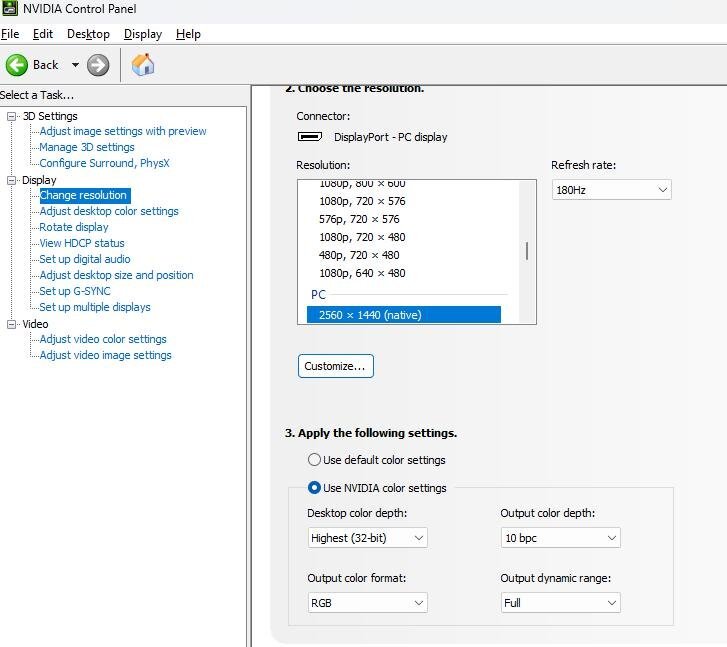727x647 pixels.
Task: Select resolution 1080p, 720 × 576
Action: (362, 201)
